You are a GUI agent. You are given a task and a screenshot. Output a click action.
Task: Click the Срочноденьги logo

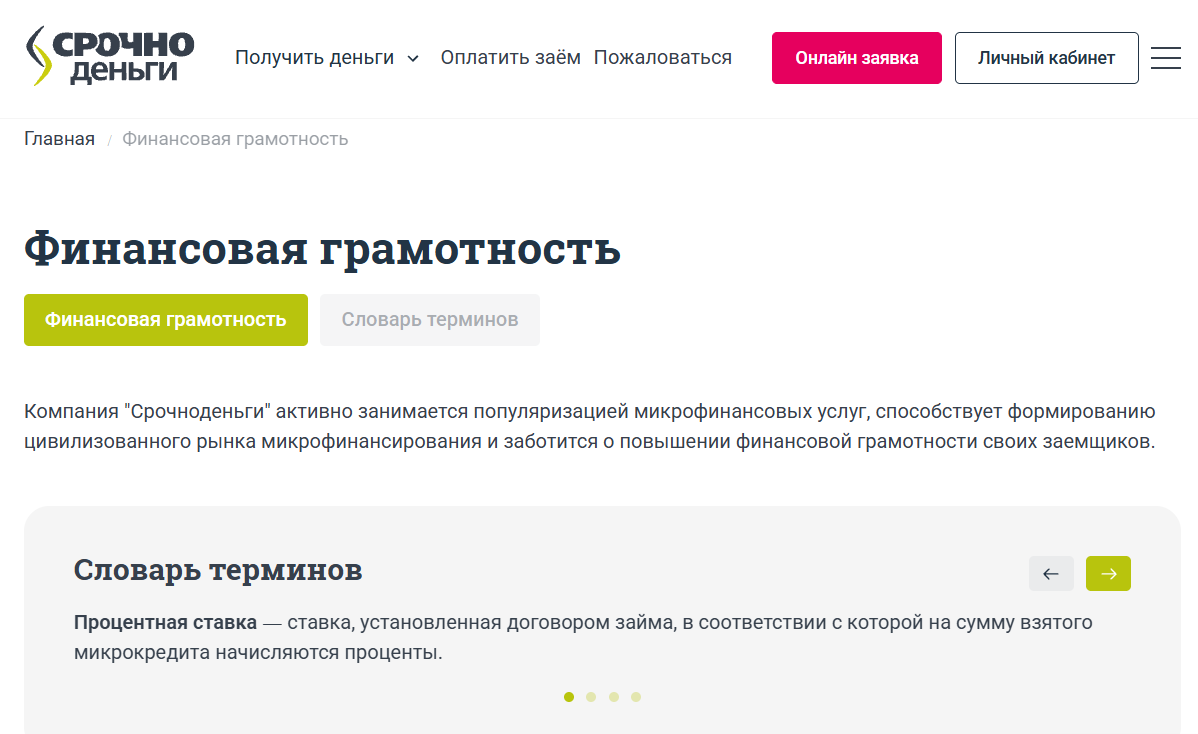110,56
